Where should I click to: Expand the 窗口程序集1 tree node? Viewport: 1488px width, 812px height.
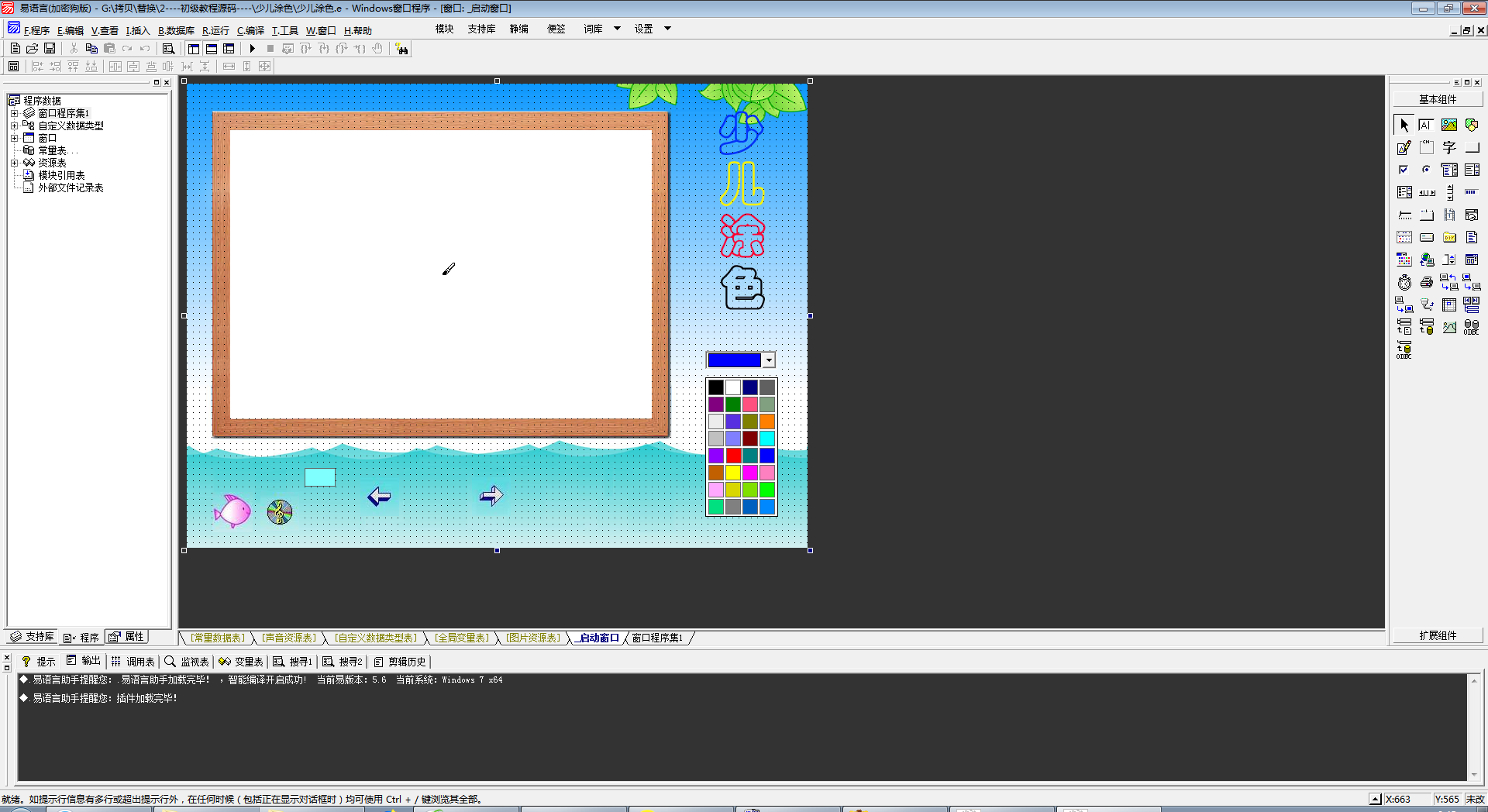coord(14,114)
